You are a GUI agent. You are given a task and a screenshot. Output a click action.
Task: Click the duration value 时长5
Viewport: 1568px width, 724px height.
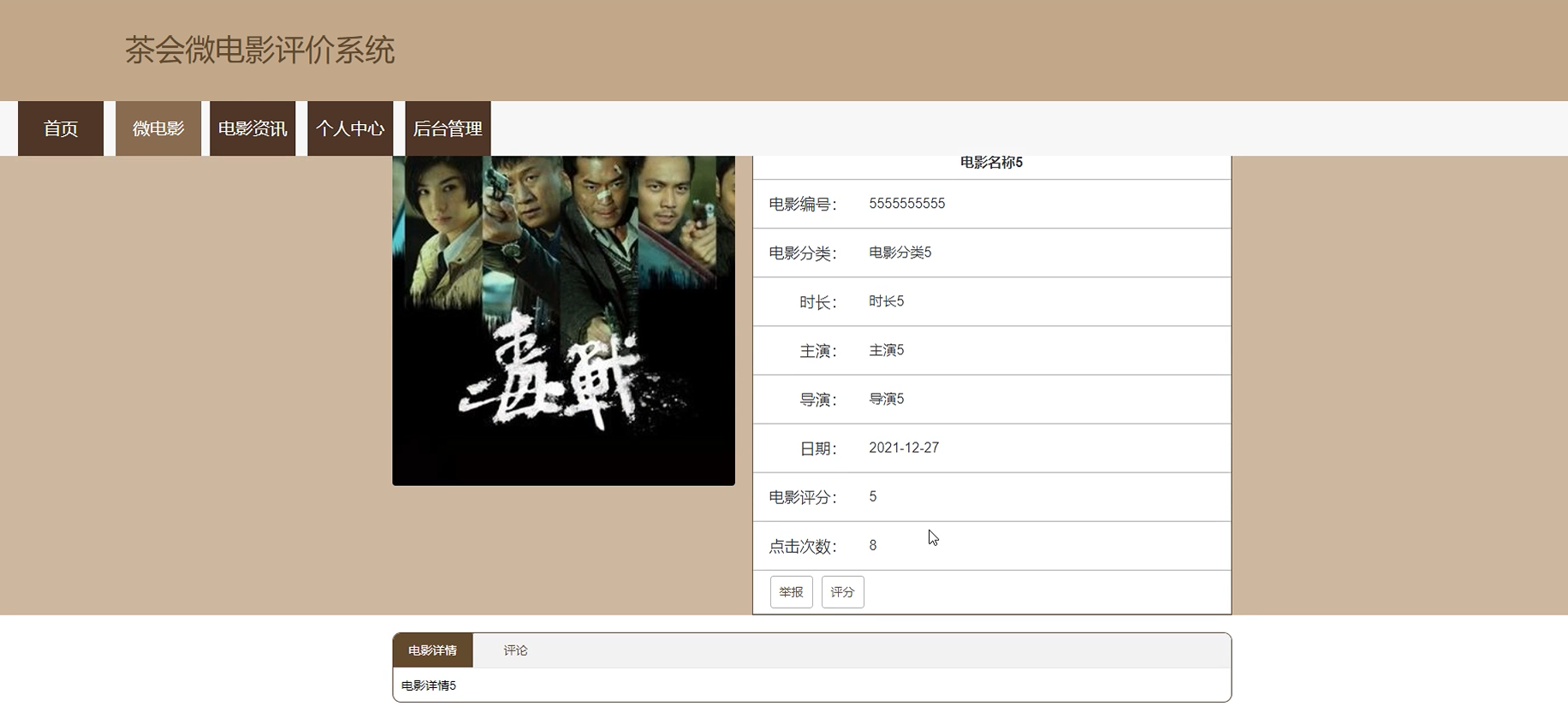tap(887, 301)
